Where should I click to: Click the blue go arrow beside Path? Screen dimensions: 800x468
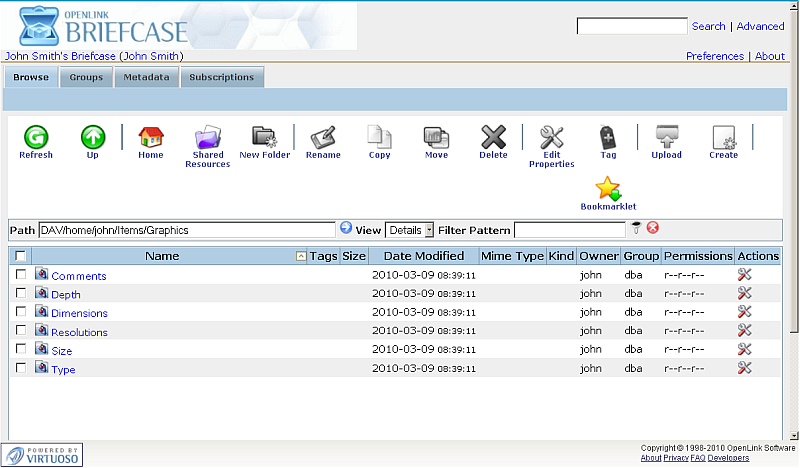346,229
